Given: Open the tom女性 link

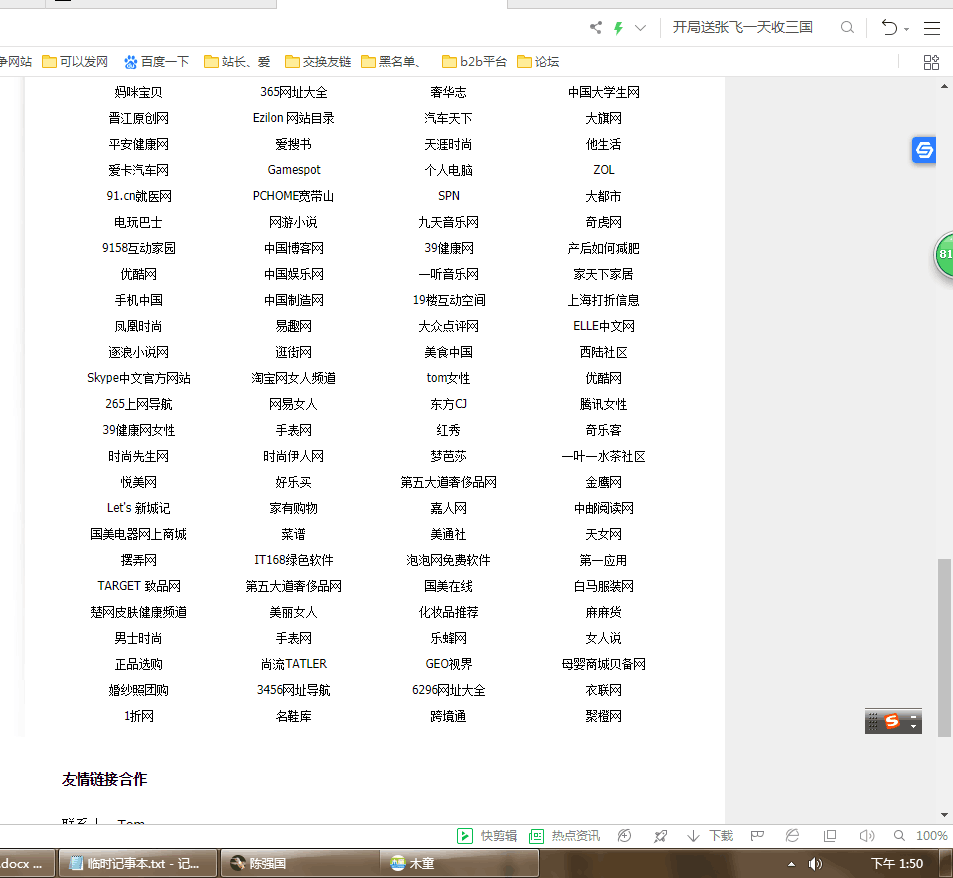Looking at the screenshot, I should tap(449, 378).
